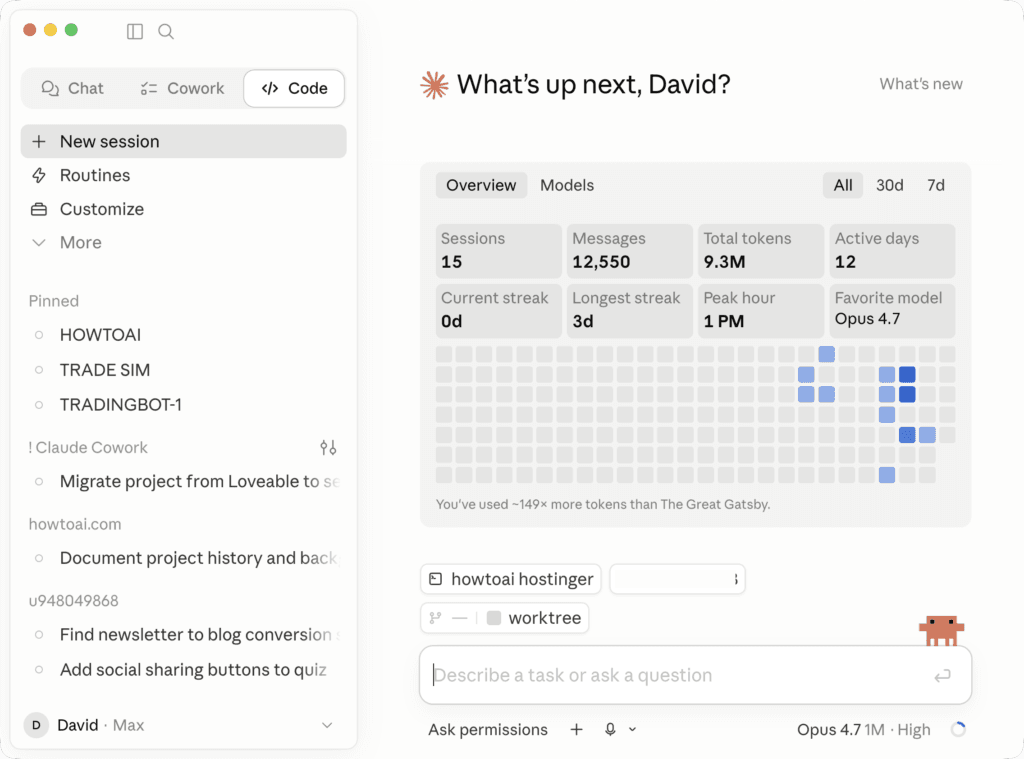1024x759 pixels.
Task: Click the Favorite model Opus 4.7 card
Action: tap(892, 310)
